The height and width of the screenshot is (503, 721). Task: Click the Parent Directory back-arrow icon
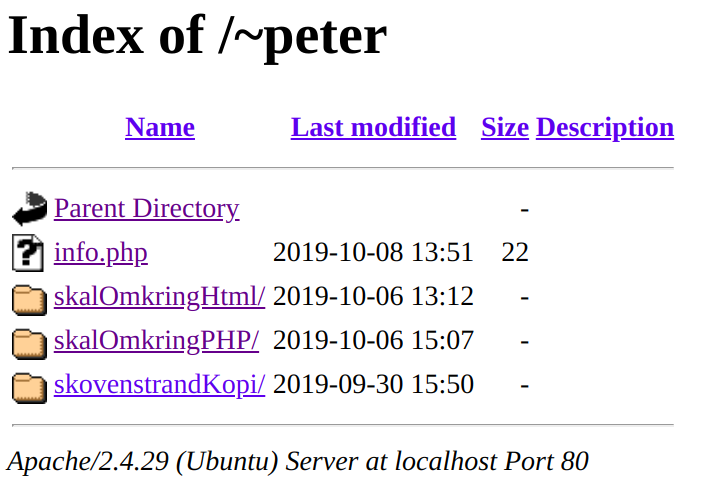29,209
